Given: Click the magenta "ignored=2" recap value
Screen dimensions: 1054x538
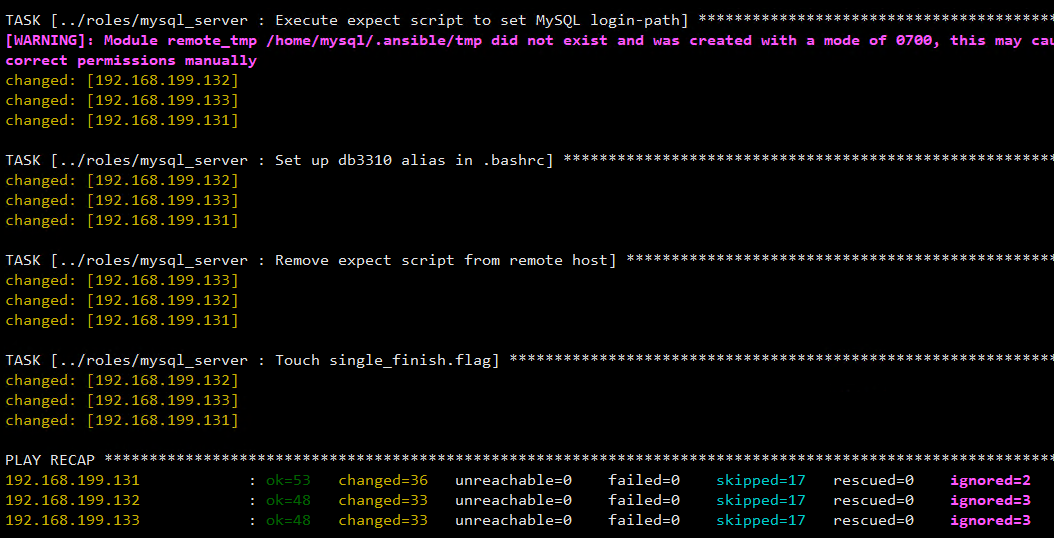Looking at the screenshot, I should tap(990, 480).
